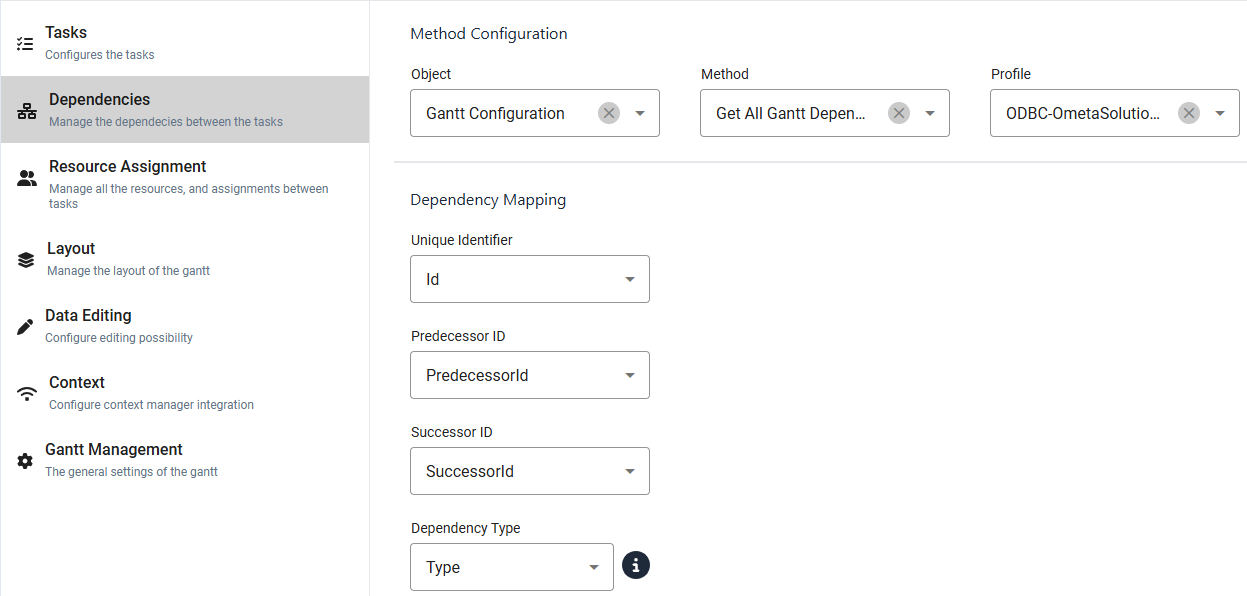
Task: Click the Method field showing Get All Gantt Dependencies
Action: click(x=790, y=113)
